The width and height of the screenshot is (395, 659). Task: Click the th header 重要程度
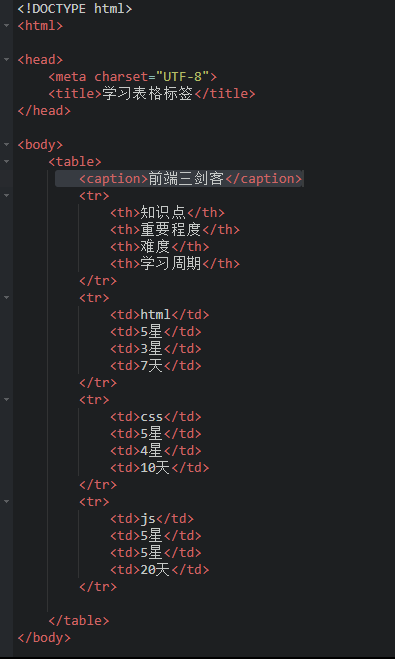[171, 229]
